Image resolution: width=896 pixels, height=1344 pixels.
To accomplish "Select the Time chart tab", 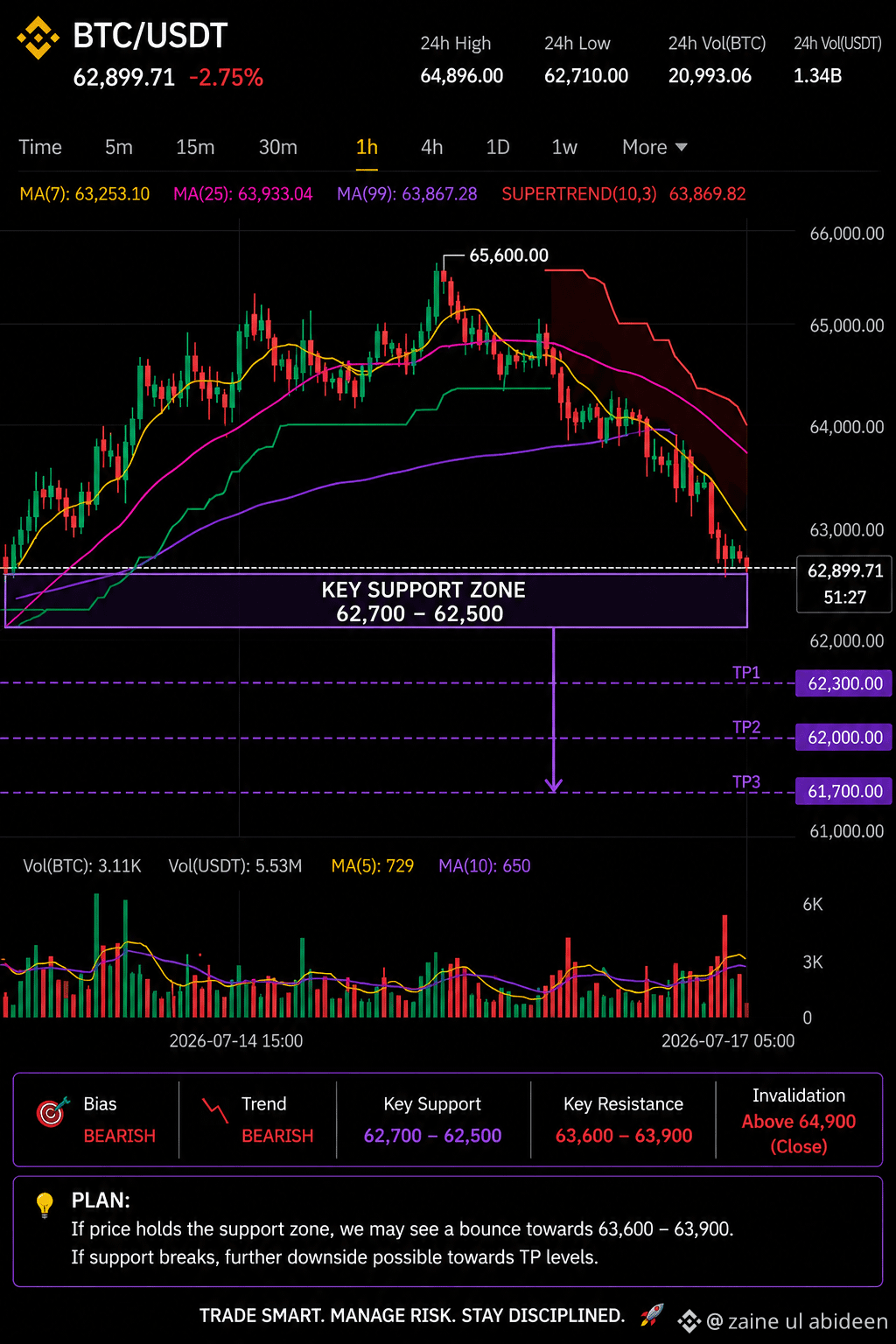I will tap(40, 147).
